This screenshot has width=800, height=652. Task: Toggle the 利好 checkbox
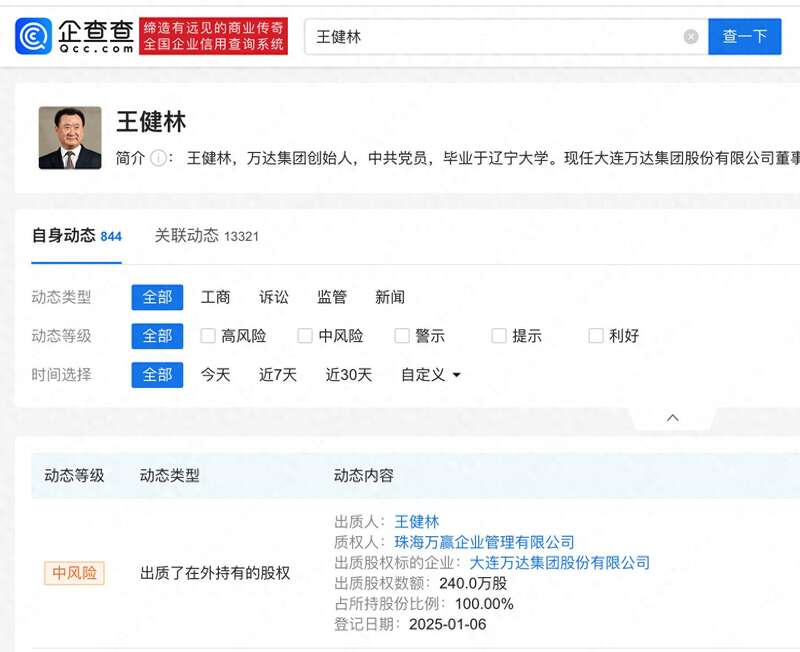point(596,336)
